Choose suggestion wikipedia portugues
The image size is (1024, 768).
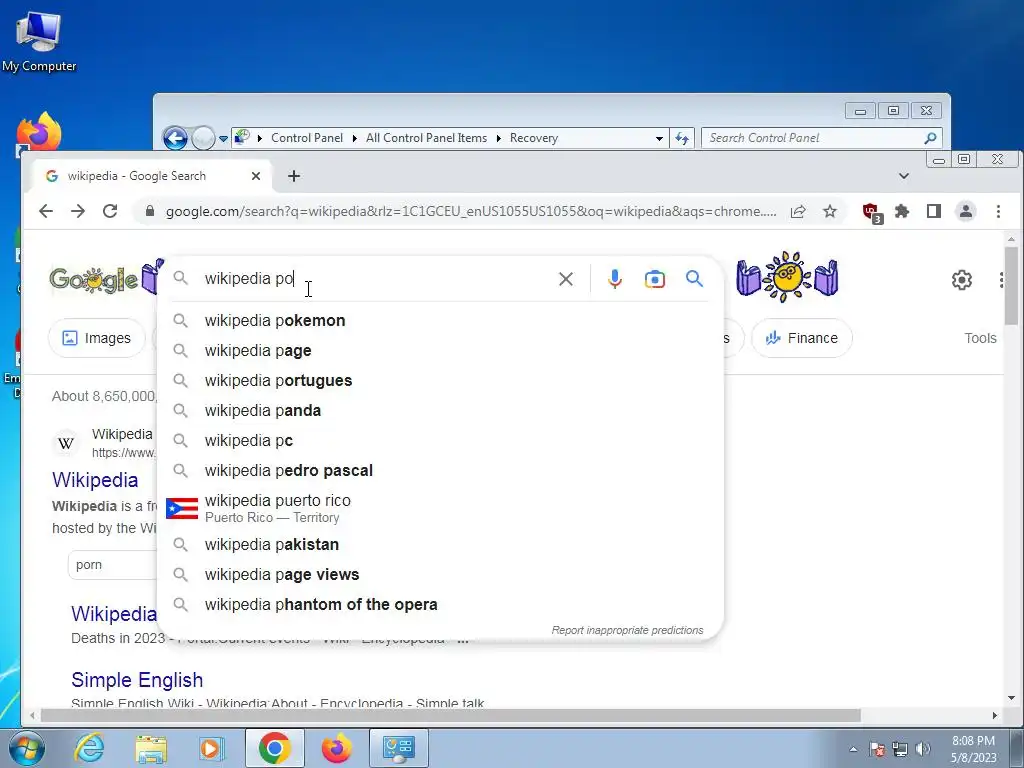tap(441, 381)
